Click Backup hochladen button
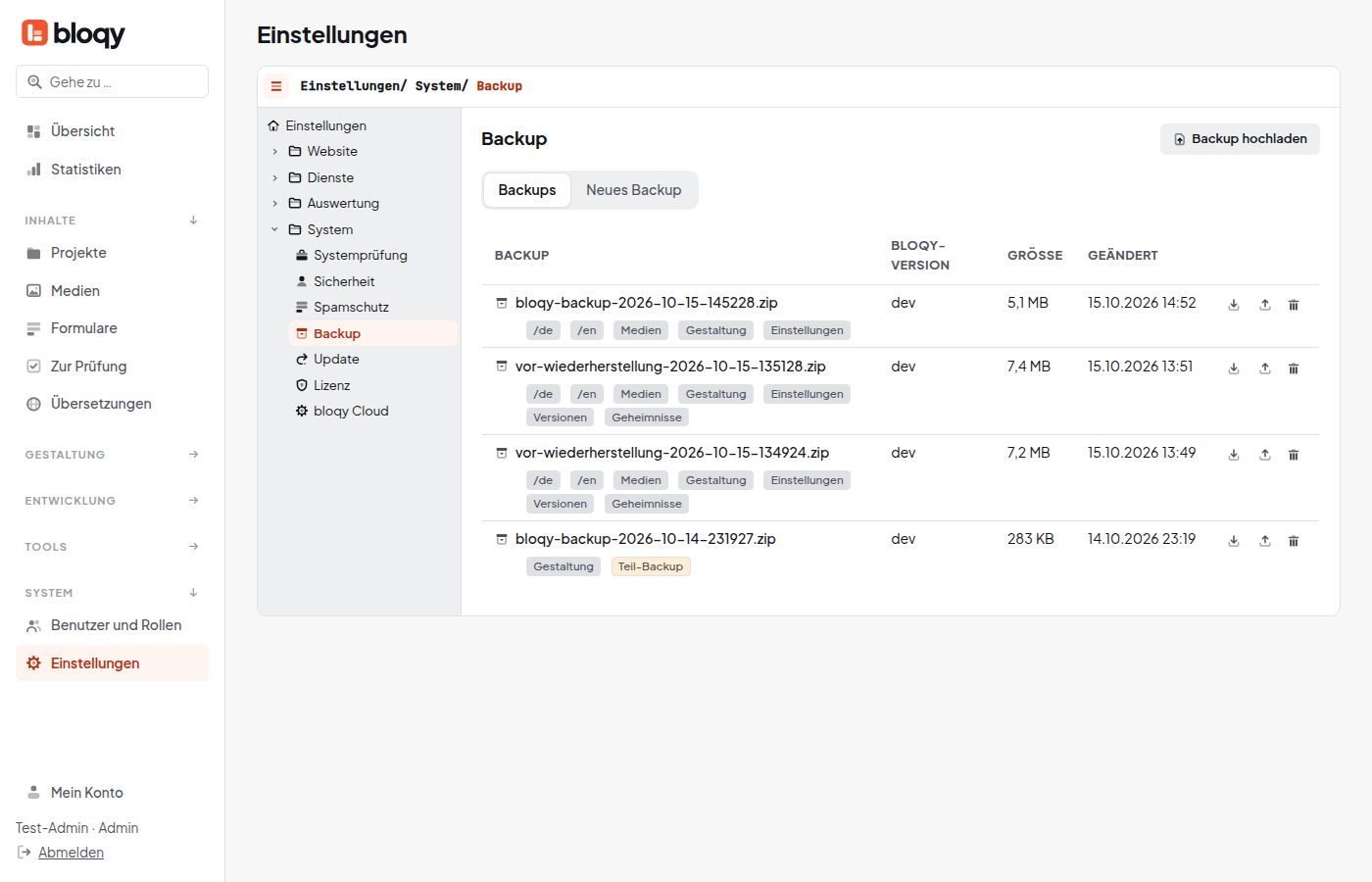The image size is (1372, 882). 1240,139
